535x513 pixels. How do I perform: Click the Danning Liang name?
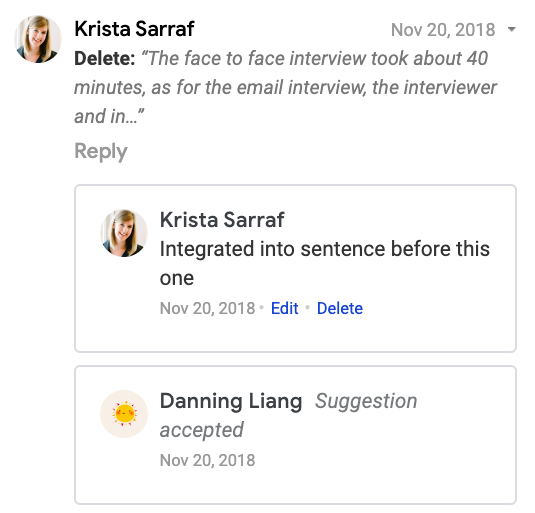231,401
